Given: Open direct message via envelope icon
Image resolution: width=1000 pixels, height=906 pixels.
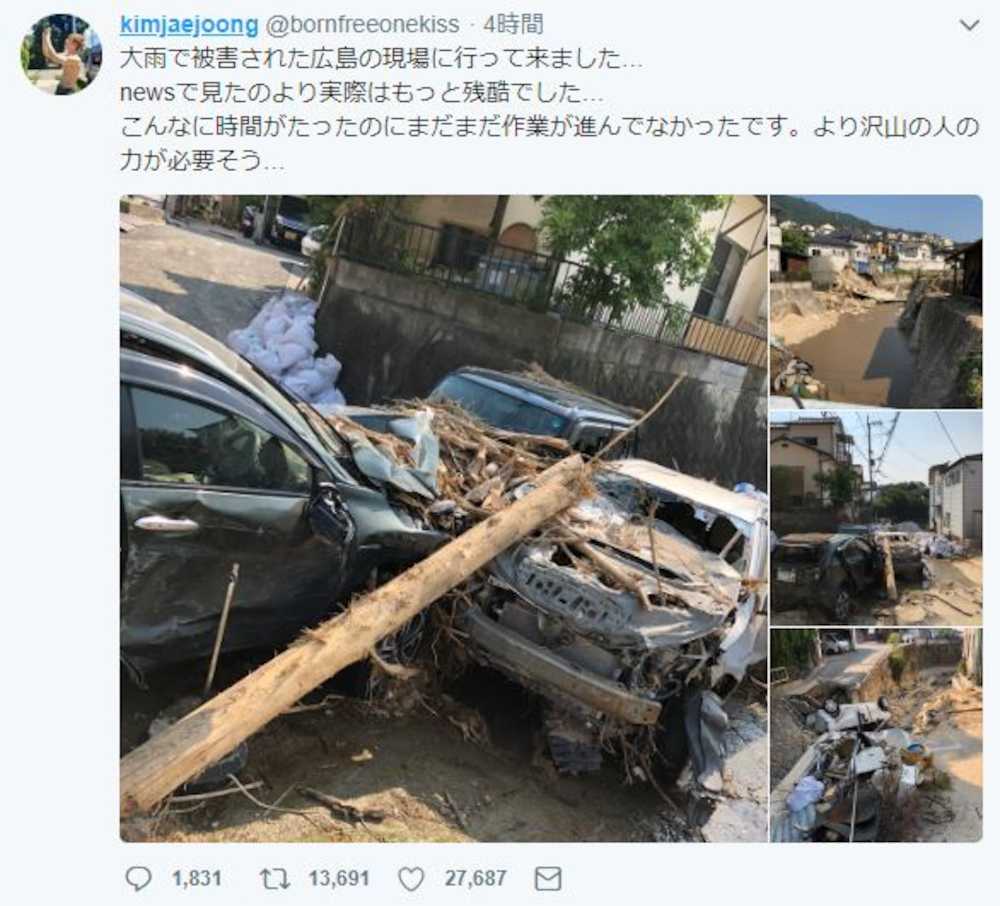Looking at the screenshot, I should (548, 879).
